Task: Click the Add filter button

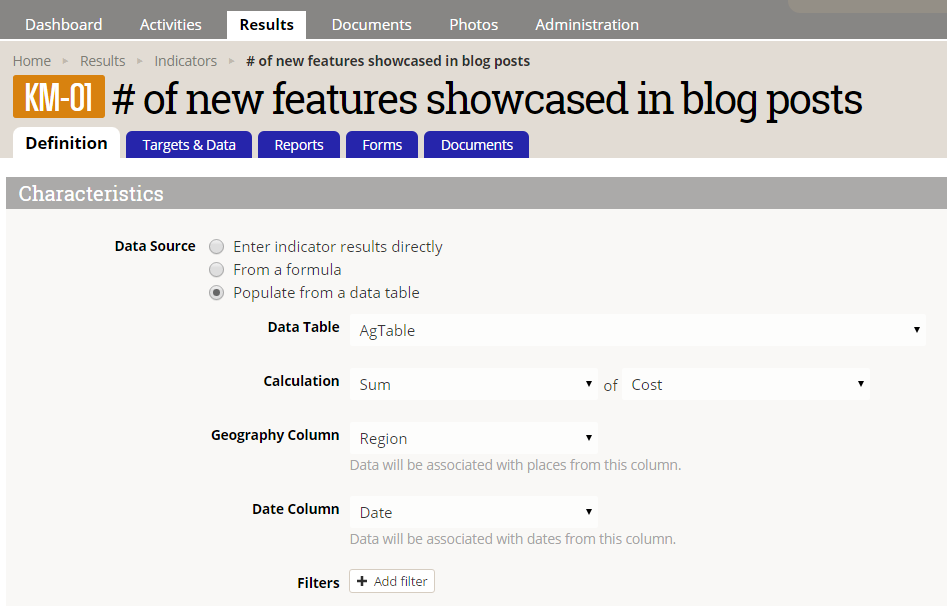Action: pos(392,581)
